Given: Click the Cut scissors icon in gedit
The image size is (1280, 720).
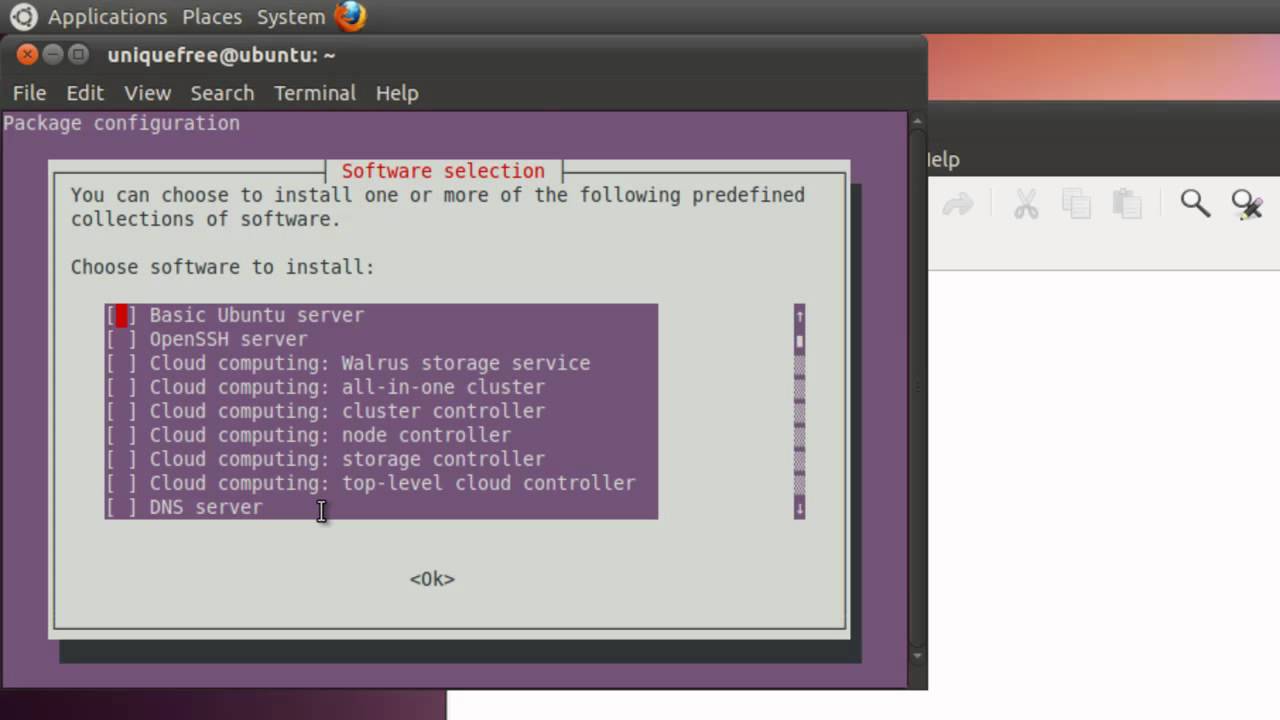Looking at the screenshot, I should (x=1026, y=204).
